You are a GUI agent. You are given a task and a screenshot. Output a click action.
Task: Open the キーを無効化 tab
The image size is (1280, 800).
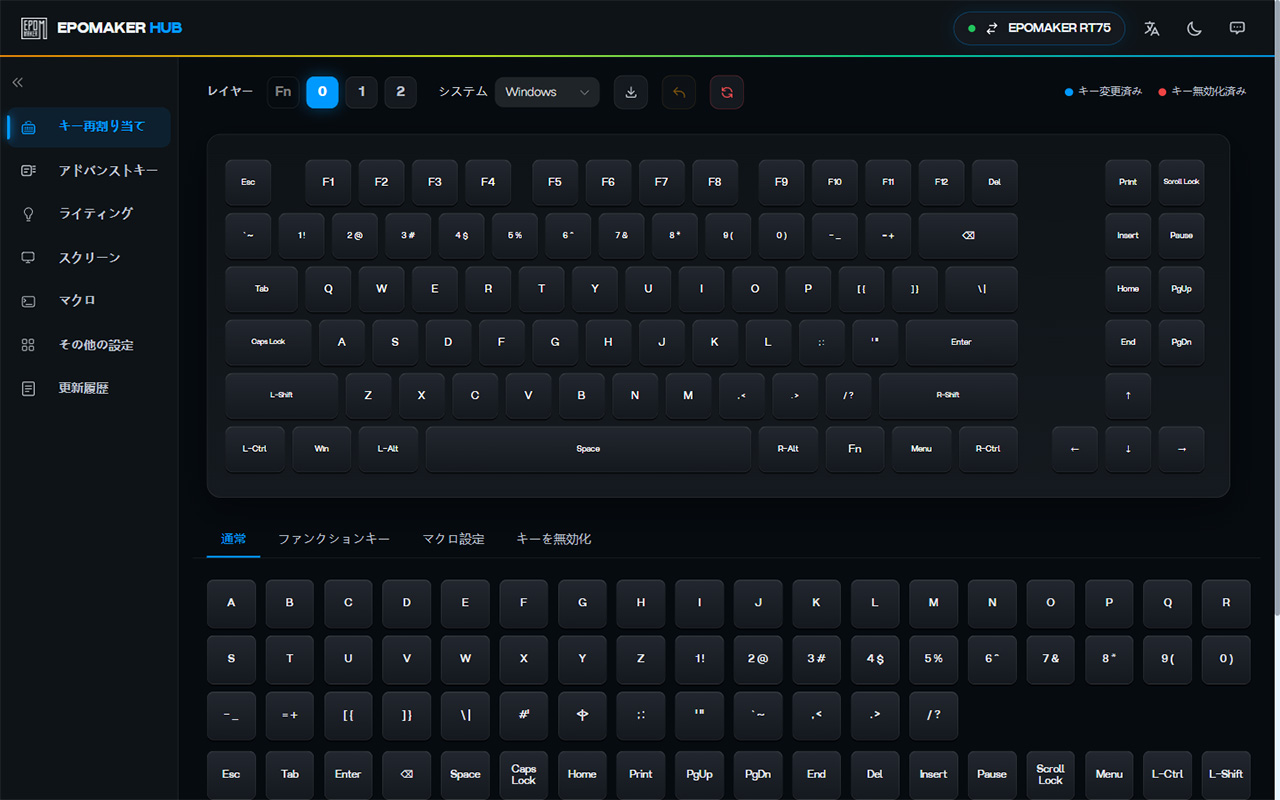(x=553, y=539)
